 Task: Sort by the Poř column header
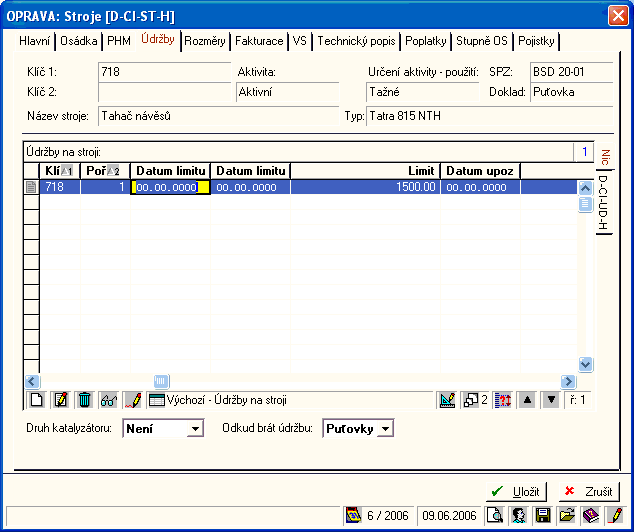click(x=105, y=171)
